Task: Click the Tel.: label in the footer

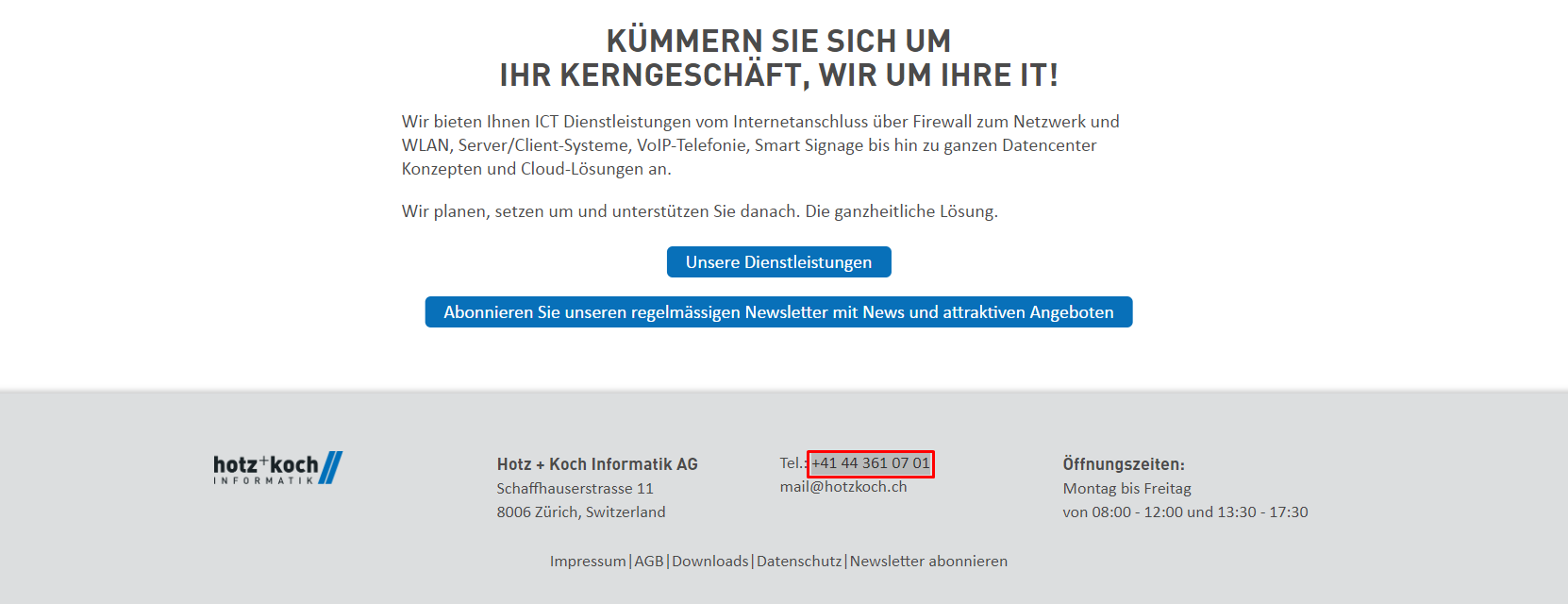Action: tap(792, 463)
